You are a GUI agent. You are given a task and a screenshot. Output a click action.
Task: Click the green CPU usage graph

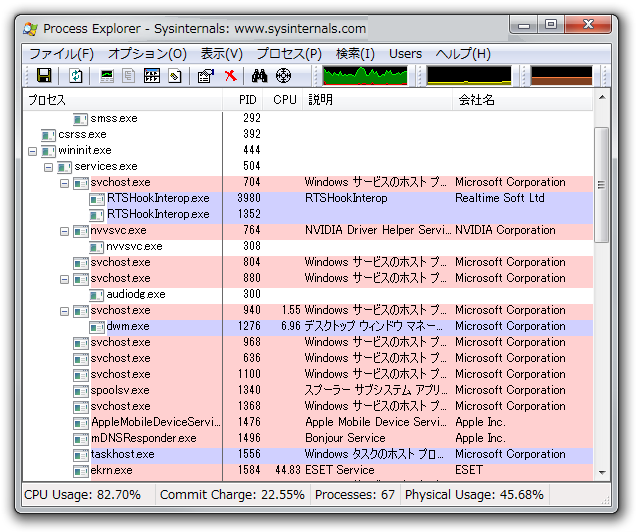(x=365, y=76)
